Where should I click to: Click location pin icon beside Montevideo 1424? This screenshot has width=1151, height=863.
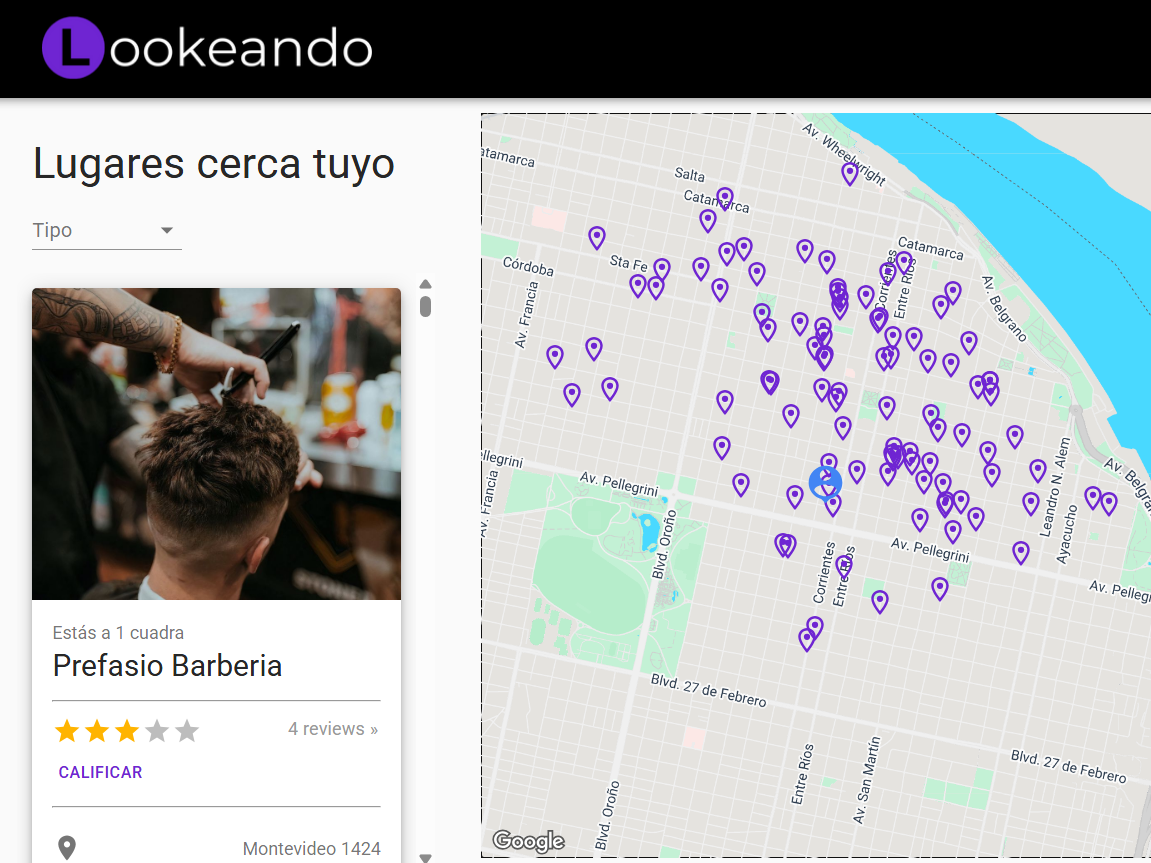pyautogui.click(x=67, y=848)
